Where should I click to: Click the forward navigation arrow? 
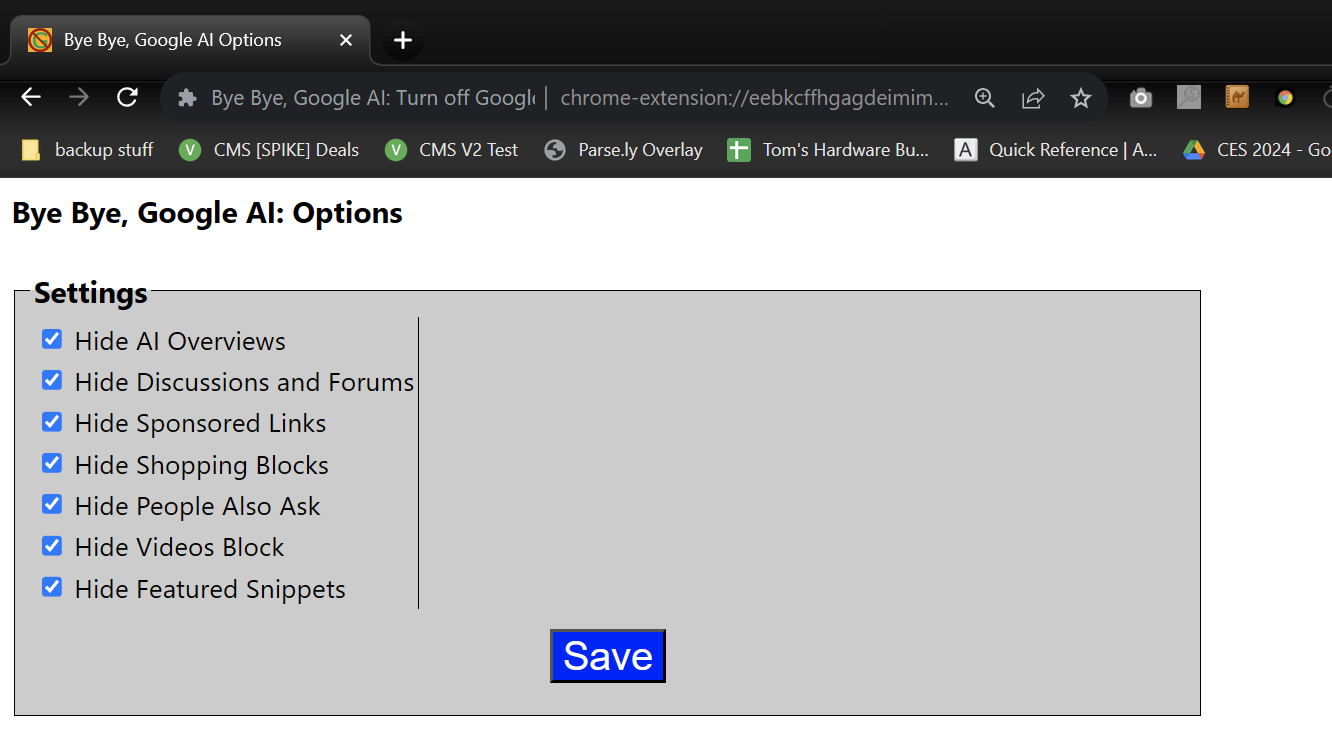pos(79,97)
